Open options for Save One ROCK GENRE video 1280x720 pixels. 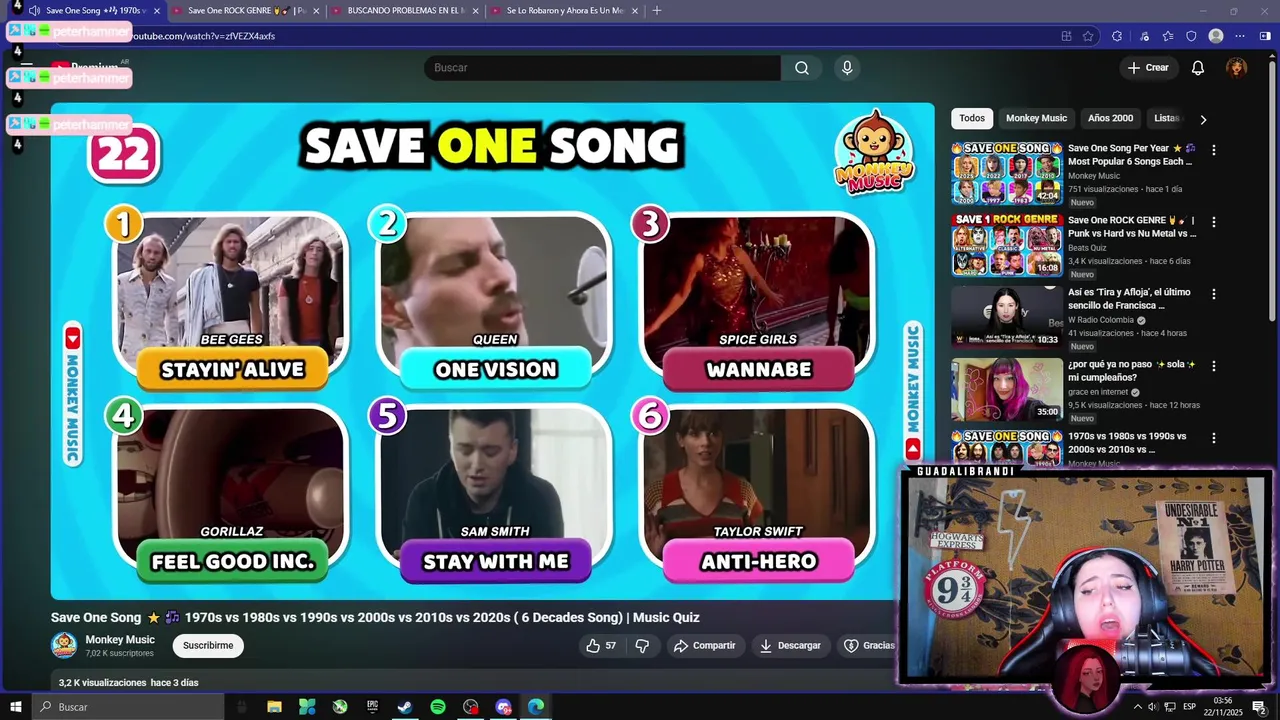pyautogui.click(x=1214, y=222)
